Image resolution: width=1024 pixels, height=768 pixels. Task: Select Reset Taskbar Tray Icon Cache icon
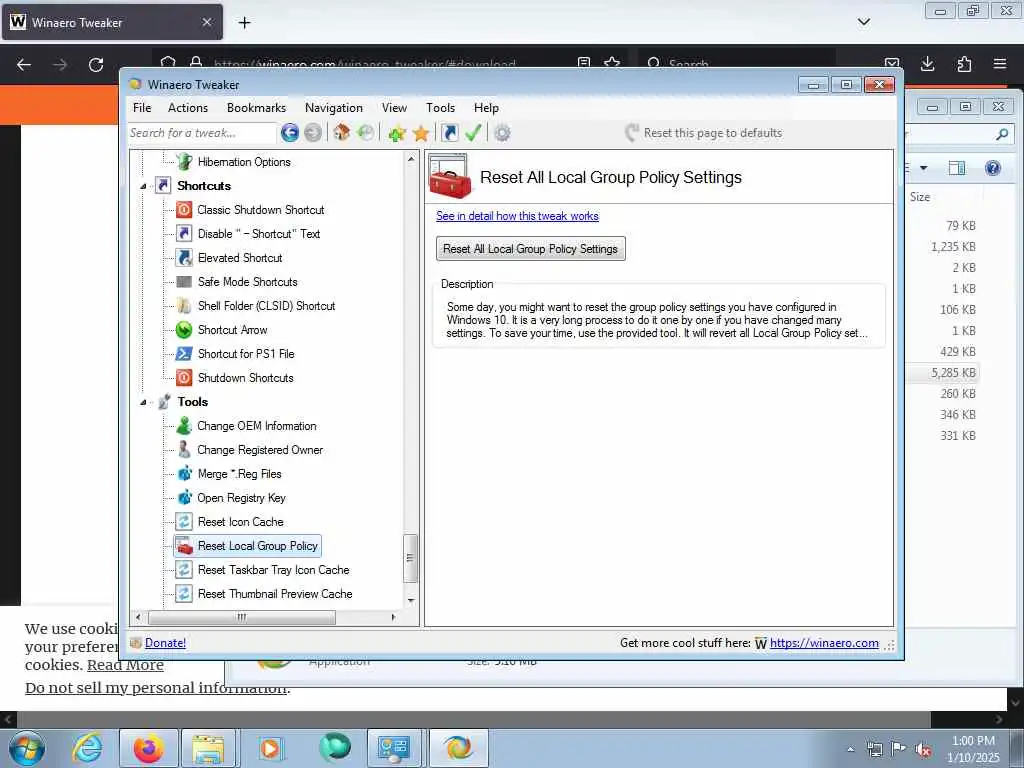point(184,569)
